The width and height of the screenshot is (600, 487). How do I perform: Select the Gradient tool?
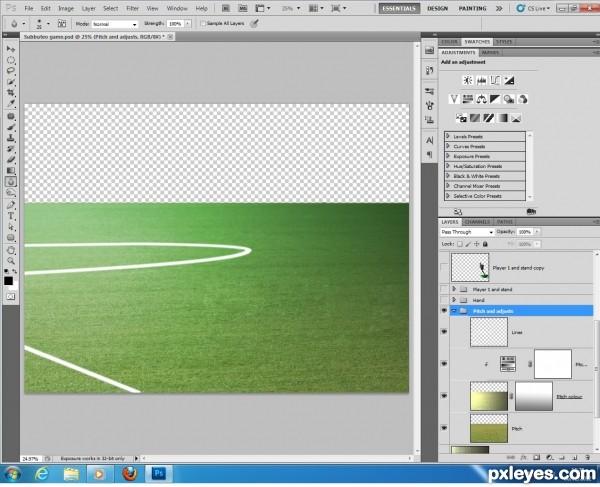pos(11,171)
